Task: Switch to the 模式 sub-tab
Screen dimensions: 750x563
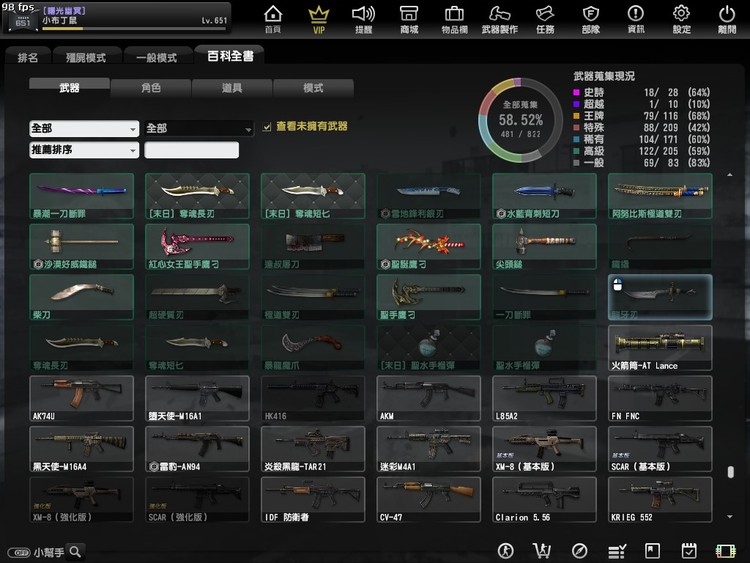Action: tap(313, 88)
